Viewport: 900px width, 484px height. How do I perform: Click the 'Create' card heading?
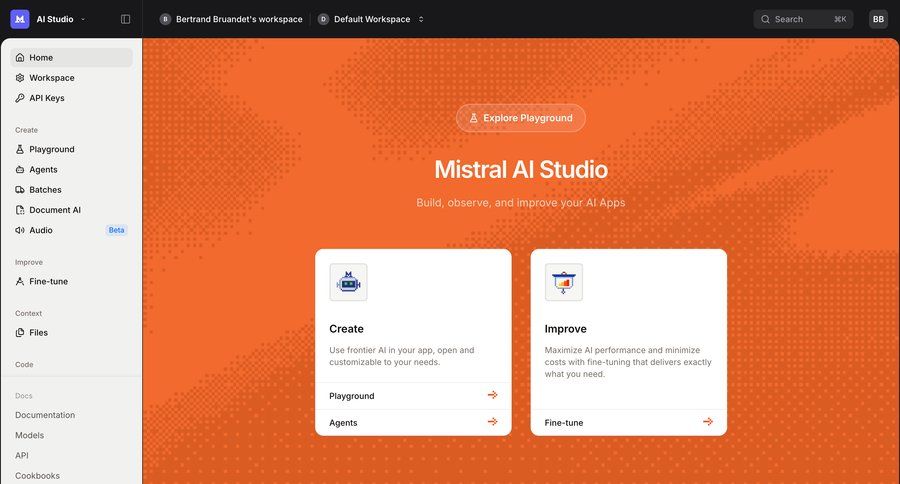point(346,329)
